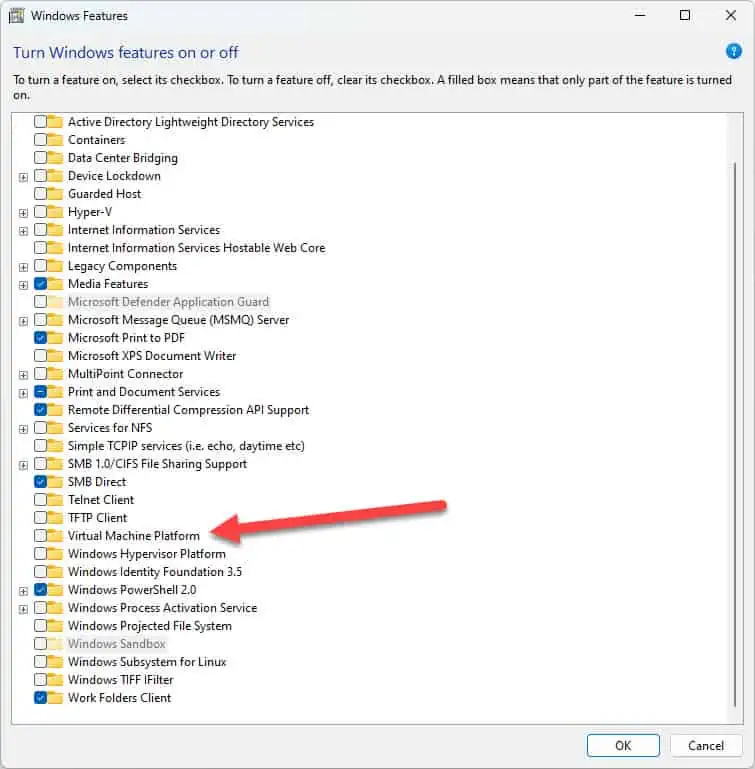The height and width of the screenshot is (769, 755).
Task: Click the Hyper-V folder icon
Action: 55,212
